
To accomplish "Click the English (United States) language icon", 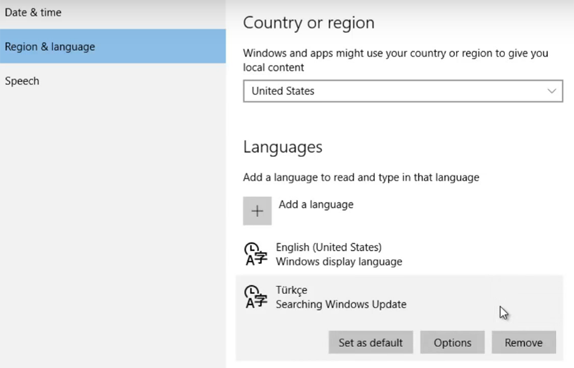I will click(x=256, y=254).
